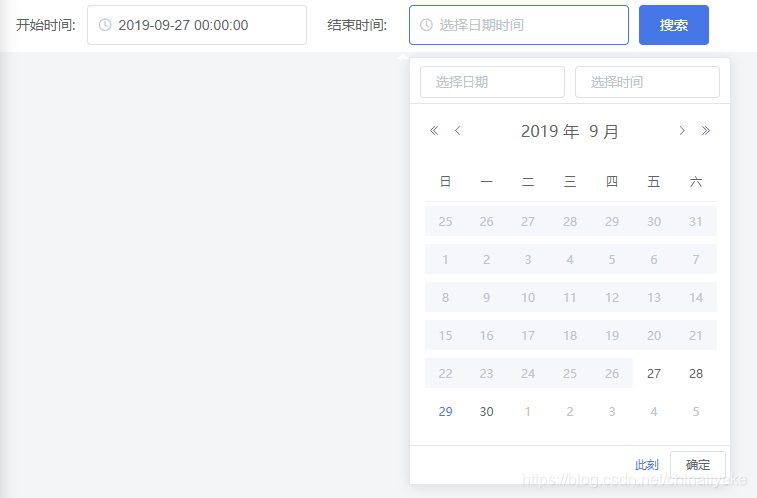Click disabled date 21
The image size is (757, 498).
point(696,335)
